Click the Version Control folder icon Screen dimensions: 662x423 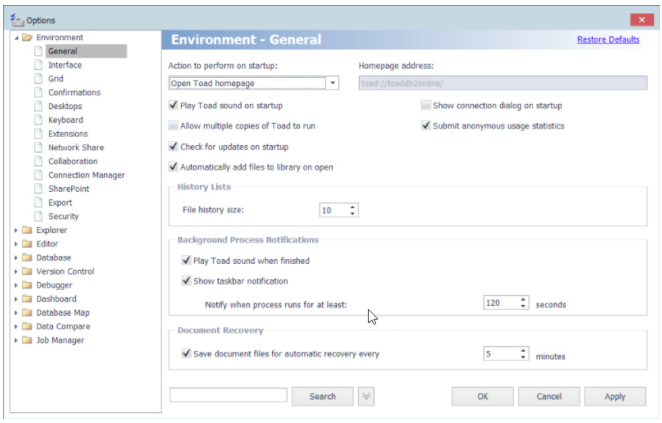pyautogui.click(x=27, y=271)
